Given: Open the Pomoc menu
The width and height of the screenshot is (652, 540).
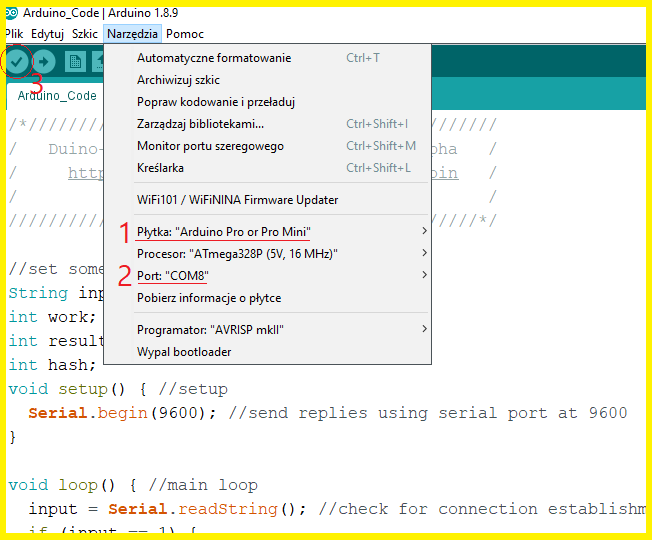Looking at the screenshot, I should pyautogui.click(x=185, y=34).
